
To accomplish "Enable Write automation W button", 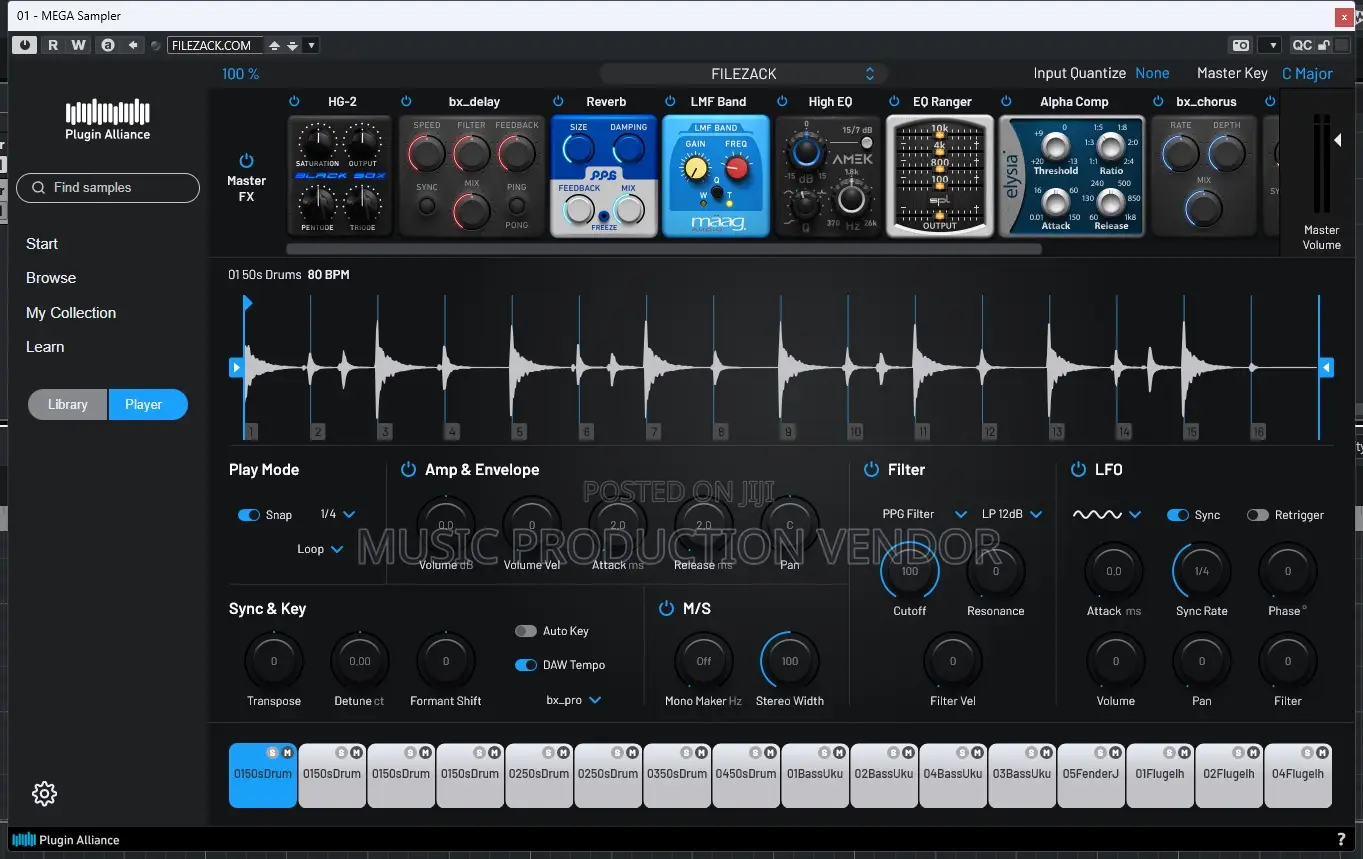I will [78, 45].
